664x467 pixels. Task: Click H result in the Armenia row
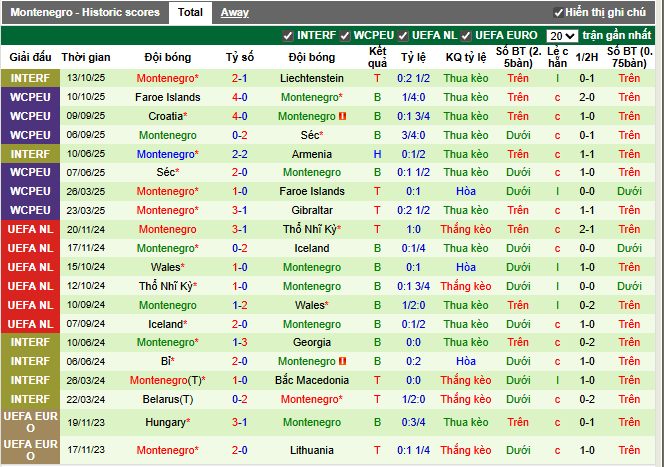377,154
